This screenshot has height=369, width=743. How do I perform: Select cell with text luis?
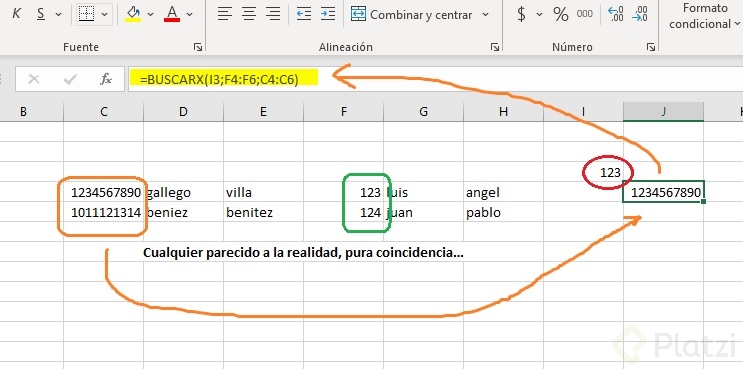(424, 192)
